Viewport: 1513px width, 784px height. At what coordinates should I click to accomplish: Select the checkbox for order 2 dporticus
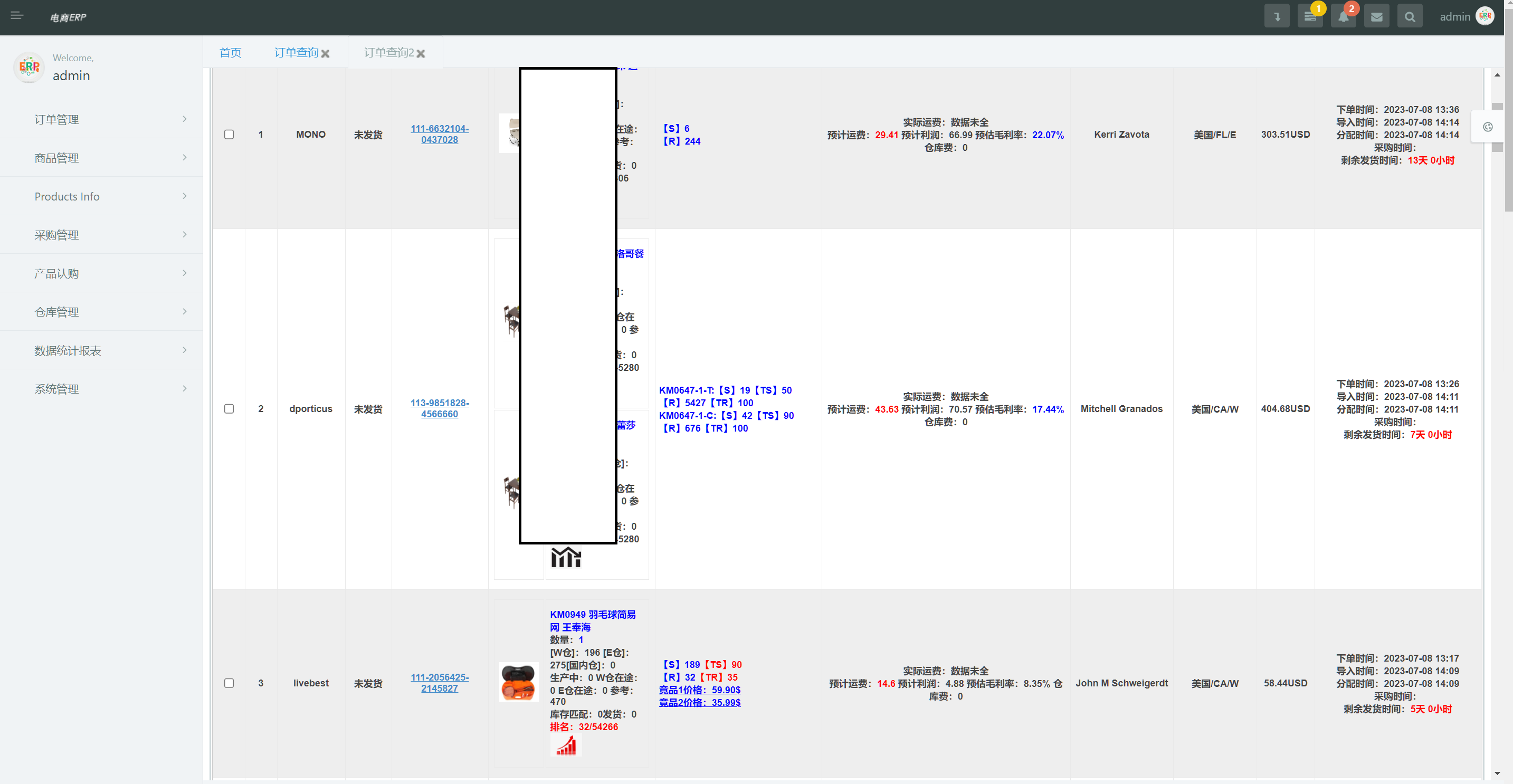pyautogui.click(x=229, y=409)
